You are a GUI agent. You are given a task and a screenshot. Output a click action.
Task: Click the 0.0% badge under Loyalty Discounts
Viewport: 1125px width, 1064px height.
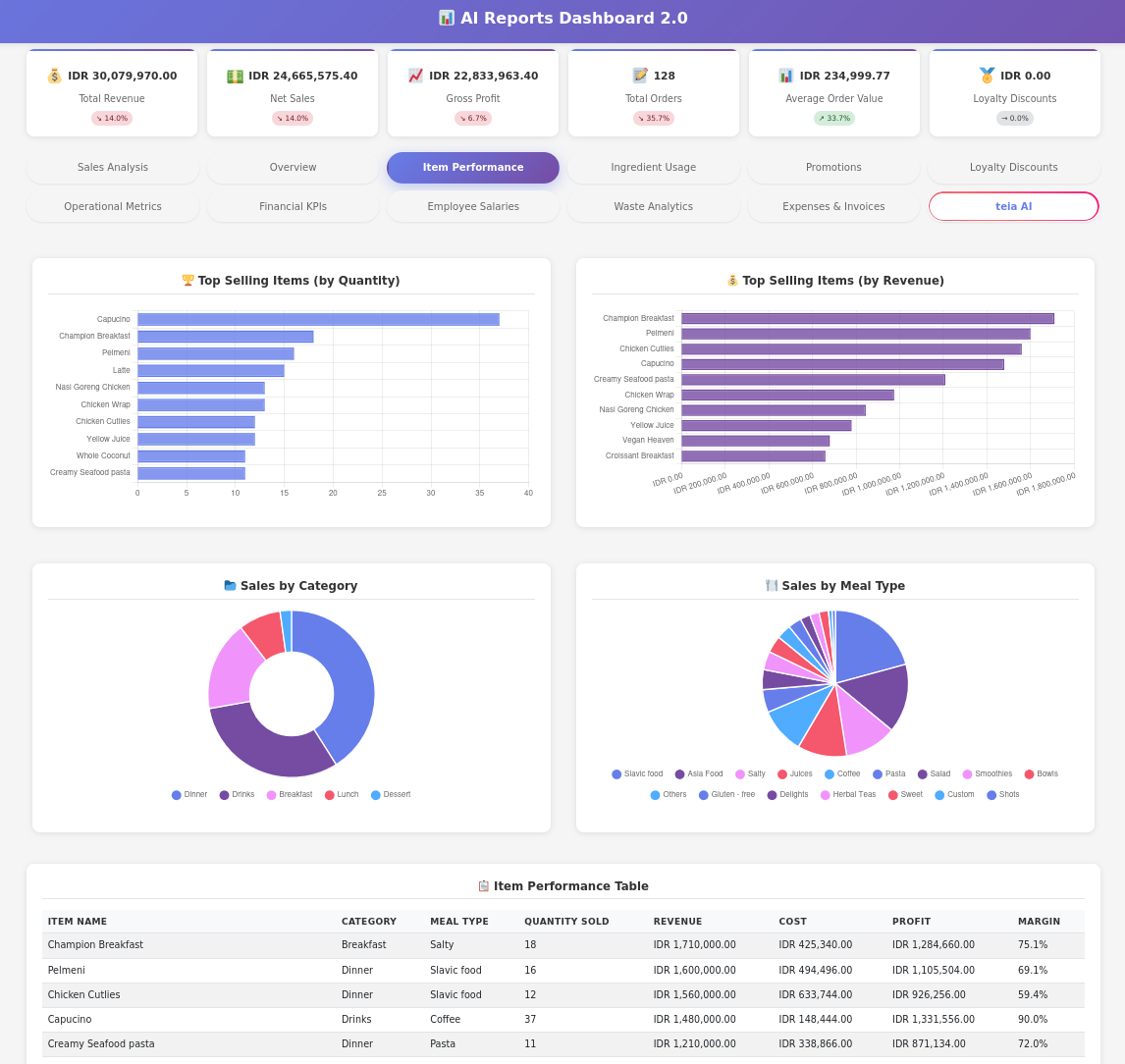coord(1015,119)
